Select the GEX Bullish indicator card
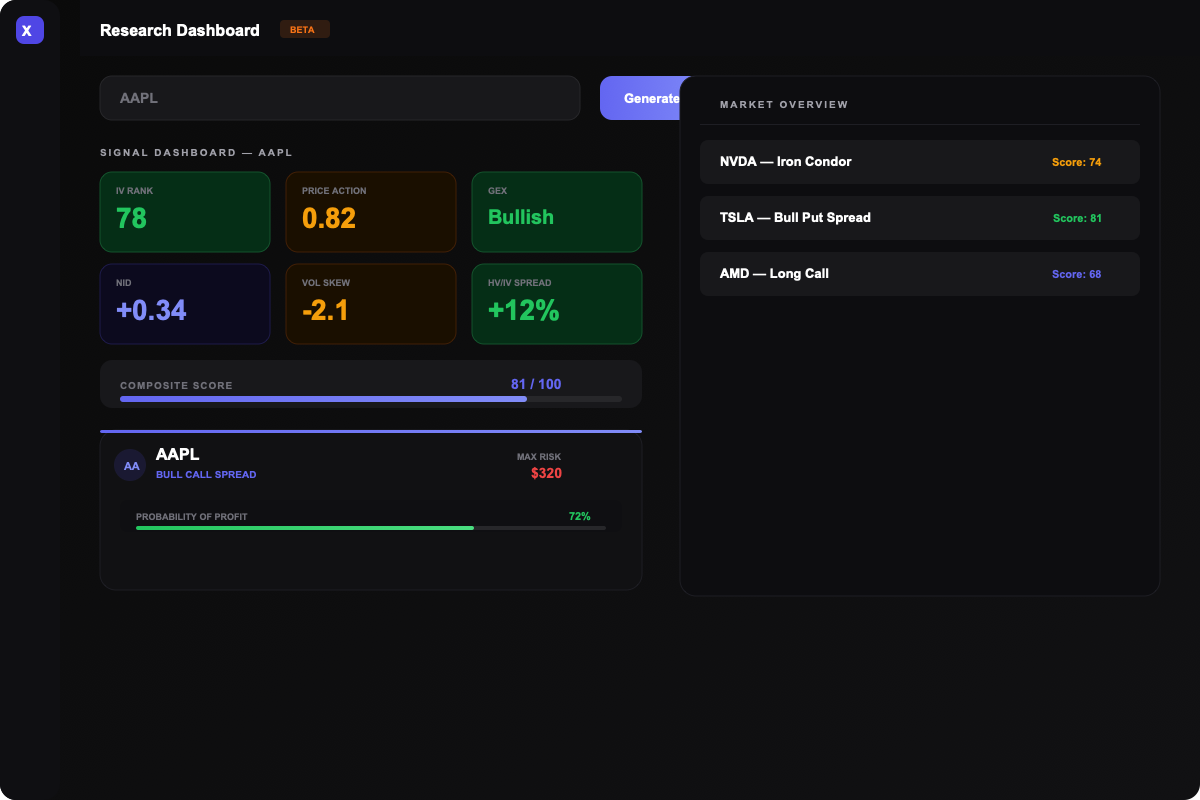The image size is (1200, 800). point(556,212)
